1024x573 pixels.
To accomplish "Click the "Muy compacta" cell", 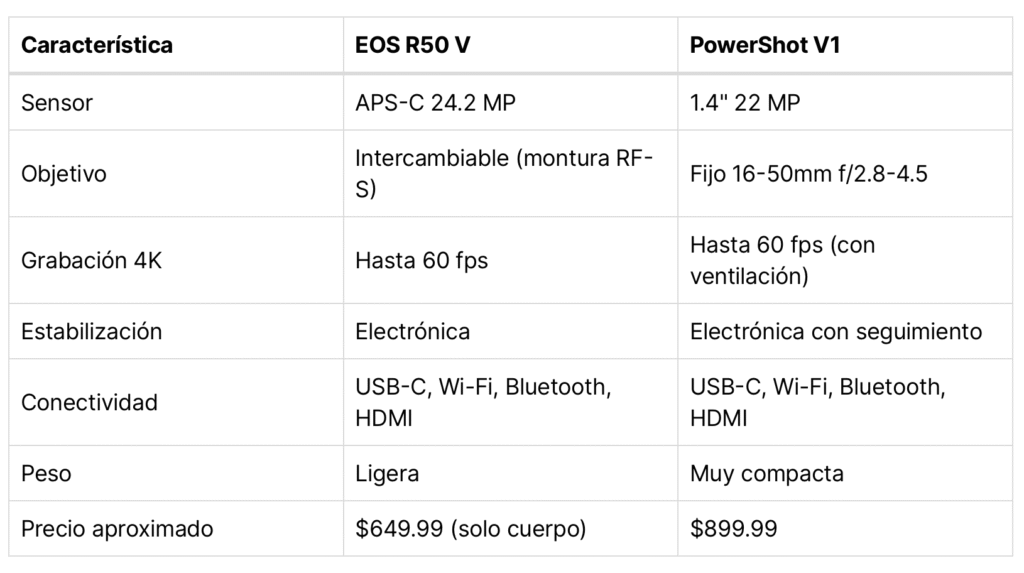I will tap(767, 473).
